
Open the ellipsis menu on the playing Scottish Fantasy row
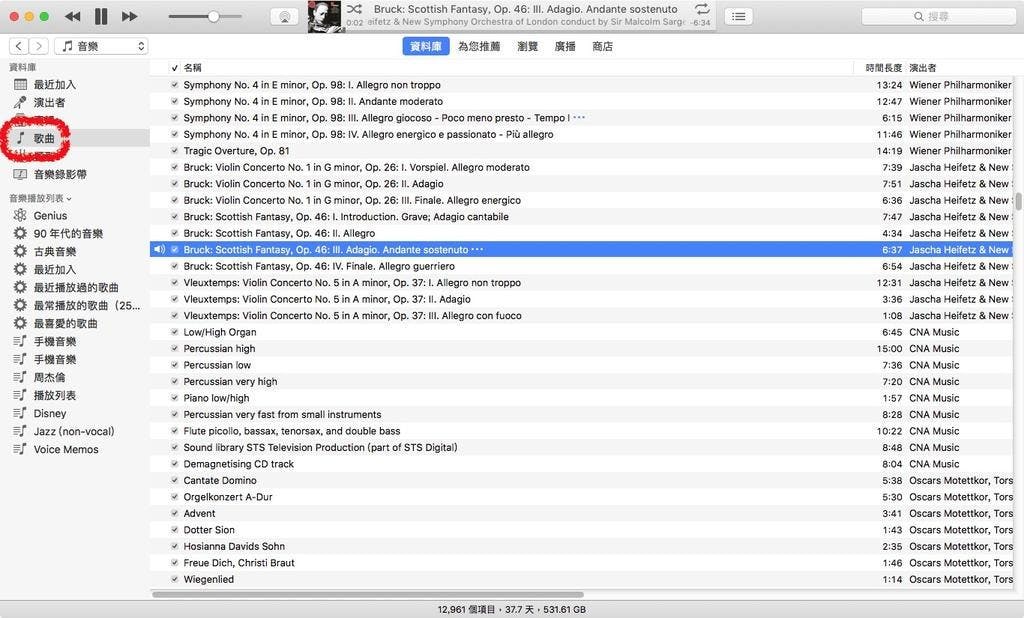pyautogui.click(x=477, y=249)
